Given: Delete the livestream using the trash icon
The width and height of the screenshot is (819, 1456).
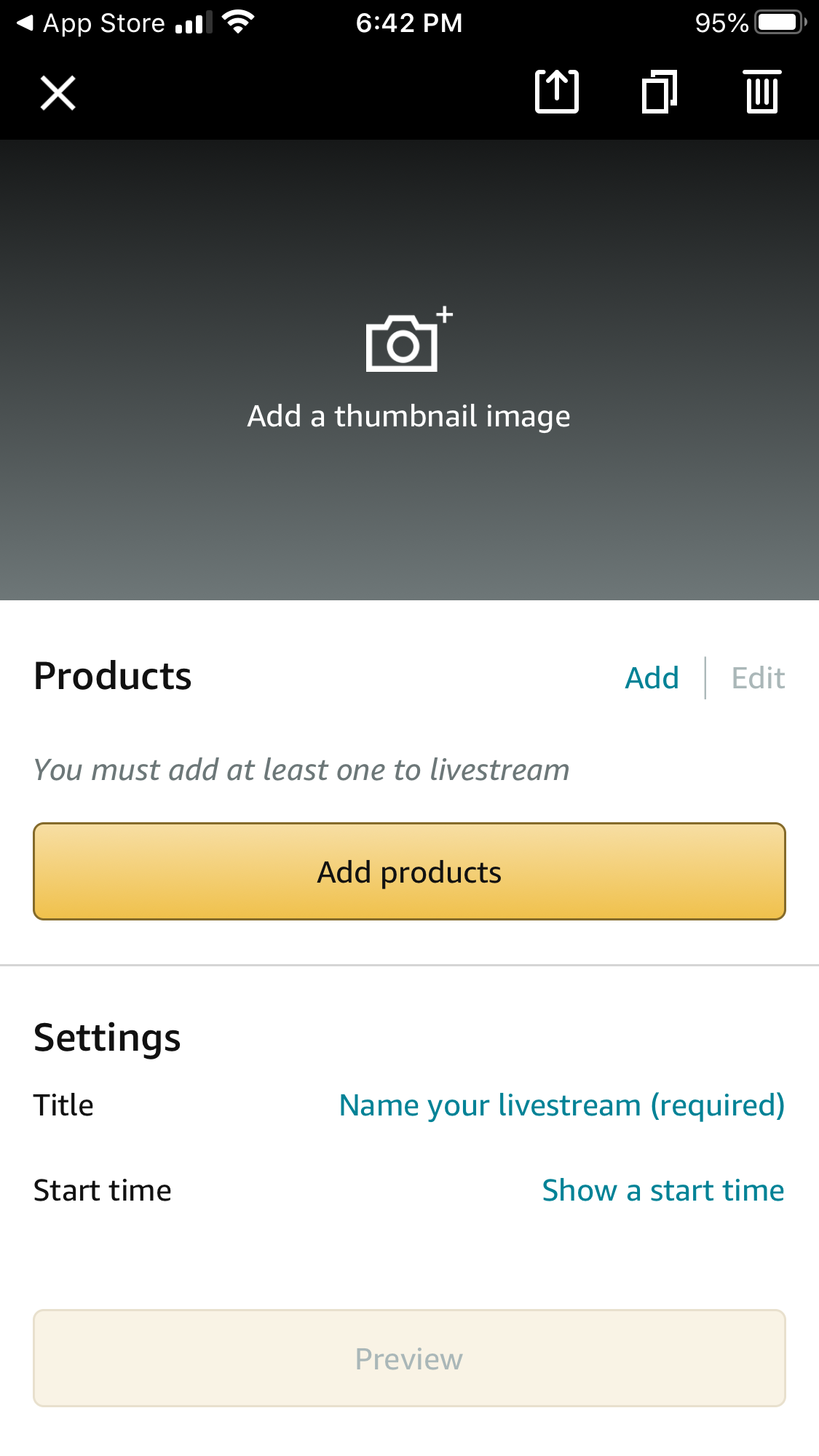Looking at the screenshot, I should tap(762, 92).
